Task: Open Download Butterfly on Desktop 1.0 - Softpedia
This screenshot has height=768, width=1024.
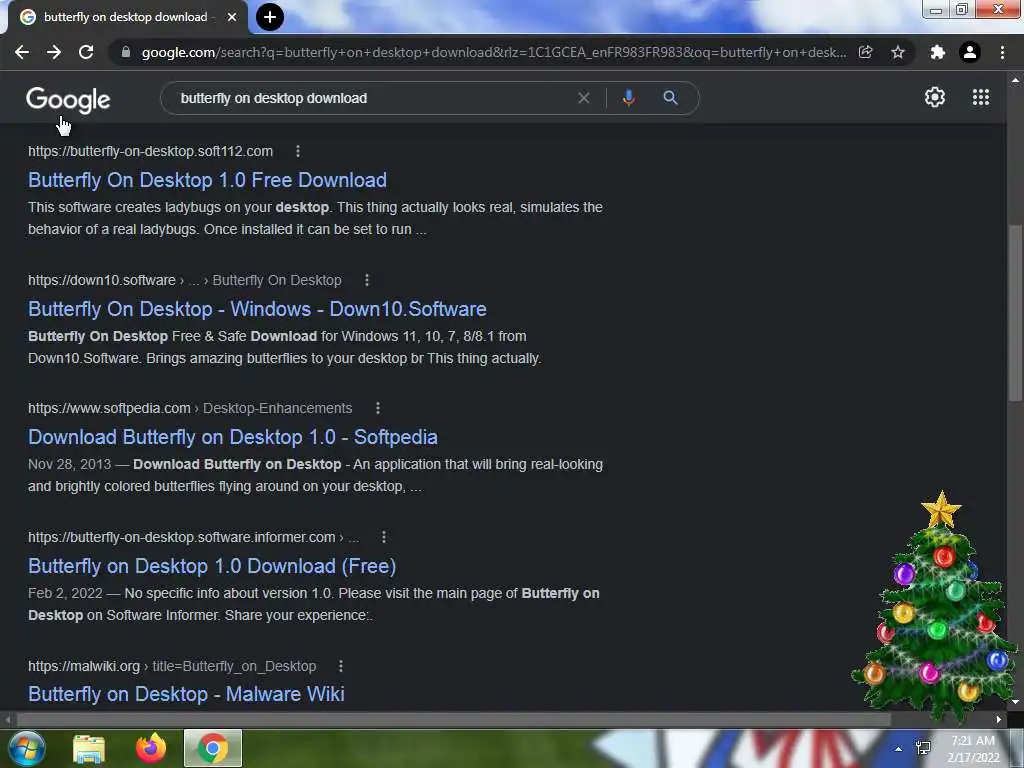Action: tap(232, 437)
